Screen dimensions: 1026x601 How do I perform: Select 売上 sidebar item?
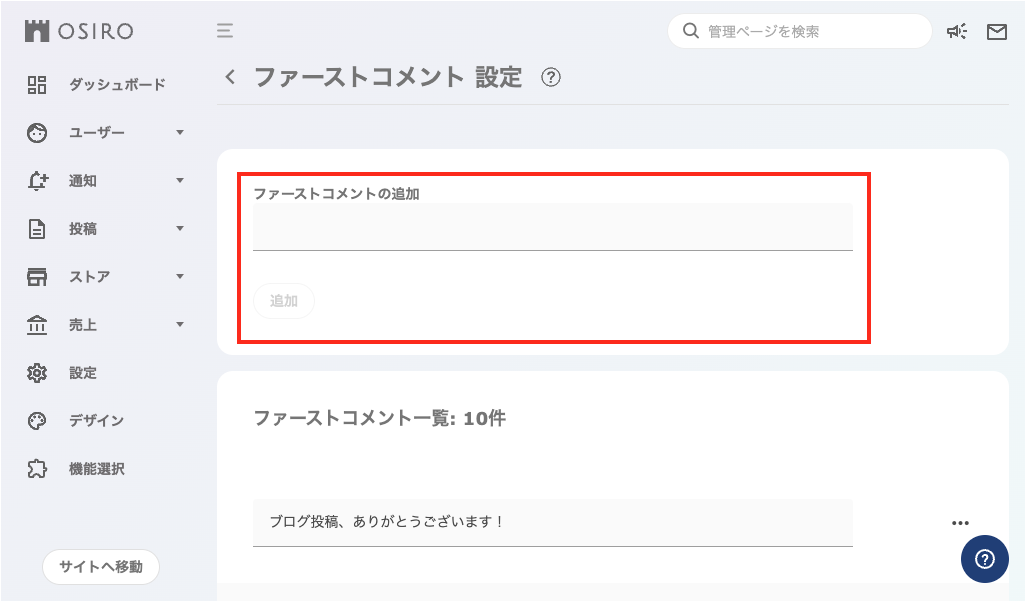82,325
